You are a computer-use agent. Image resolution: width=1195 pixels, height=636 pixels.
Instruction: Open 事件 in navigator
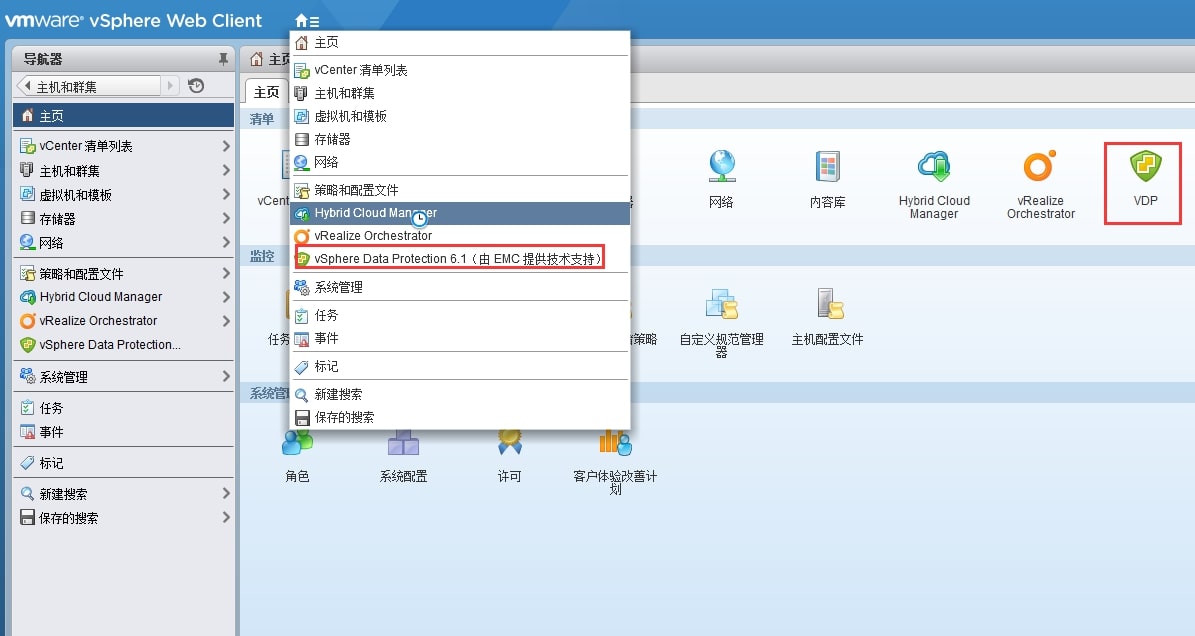point(123,432)
